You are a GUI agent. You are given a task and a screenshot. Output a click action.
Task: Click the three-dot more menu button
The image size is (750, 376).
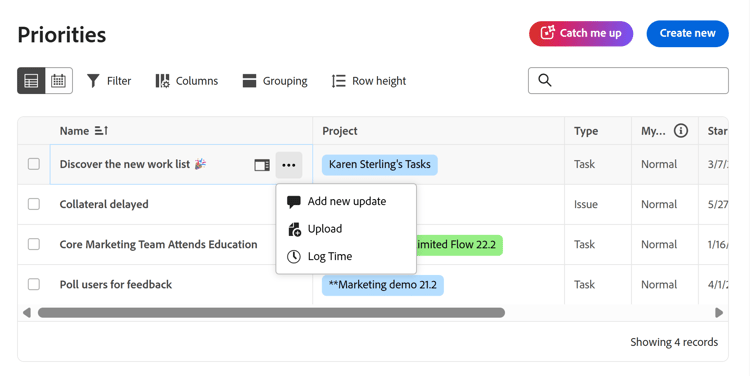pos(289,165)
